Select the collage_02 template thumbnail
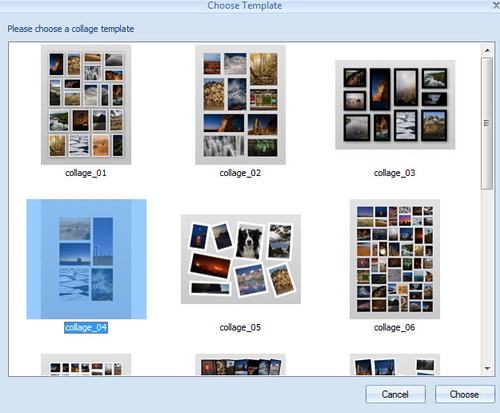Viewport: 500px width, 413px height. click(240, 105)
